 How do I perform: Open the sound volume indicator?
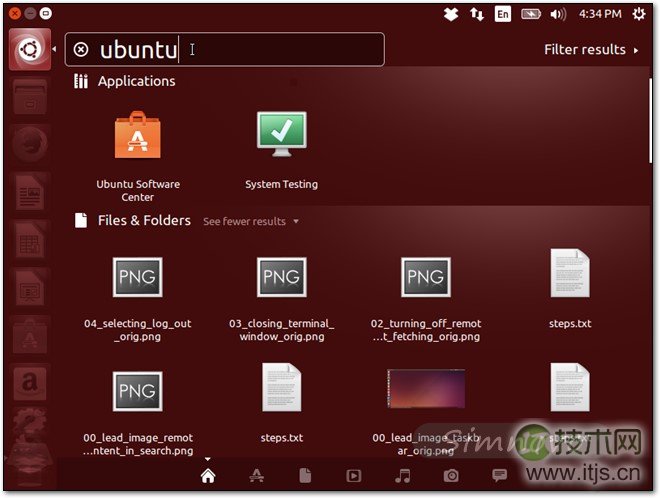(x=558, y=14)
